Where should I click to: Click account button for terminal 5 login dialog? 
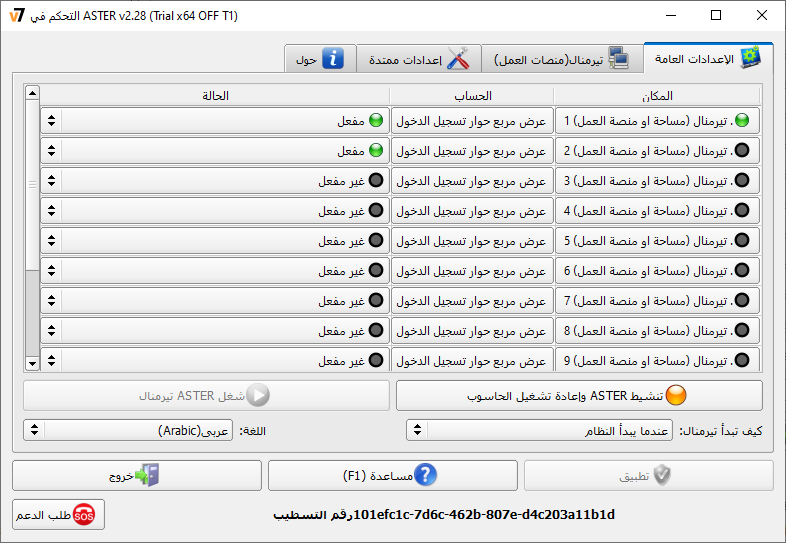pyautogui.click(x=472, y=241)
